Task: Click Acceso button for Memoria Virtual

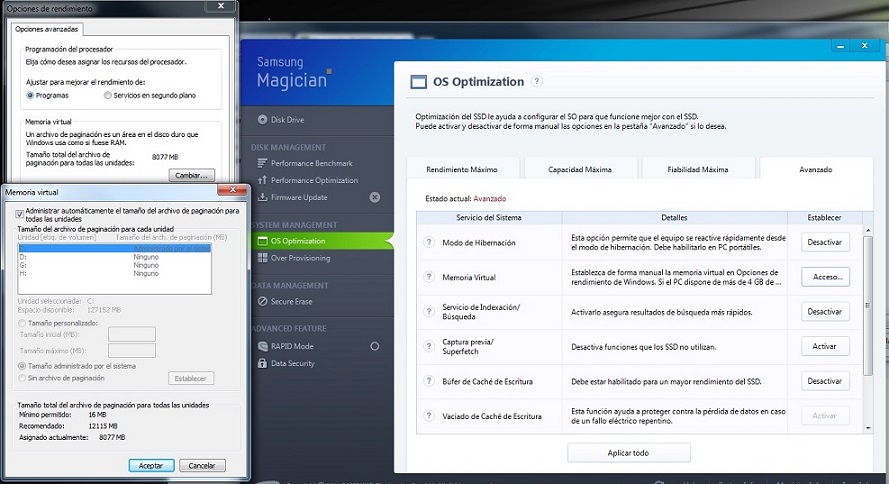Action: click(825, 277)
